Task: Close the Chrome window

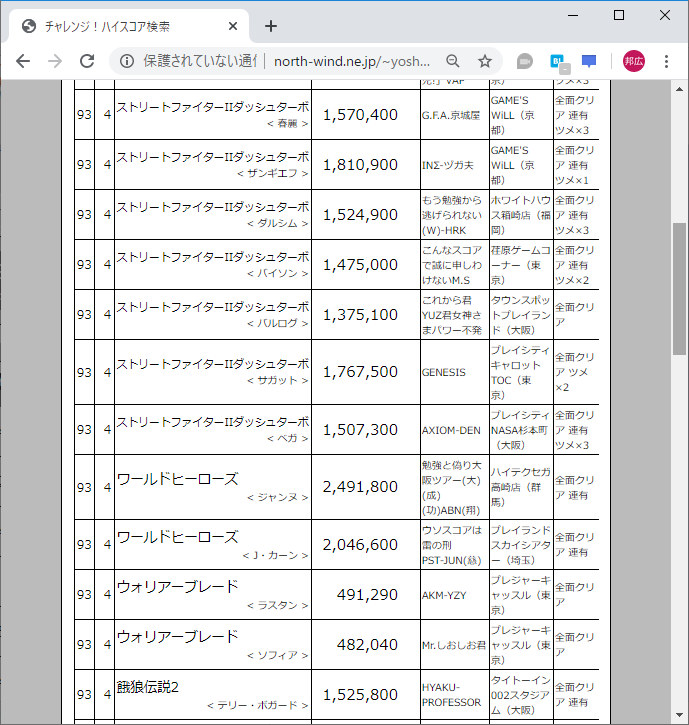Action: pos(664,15)
